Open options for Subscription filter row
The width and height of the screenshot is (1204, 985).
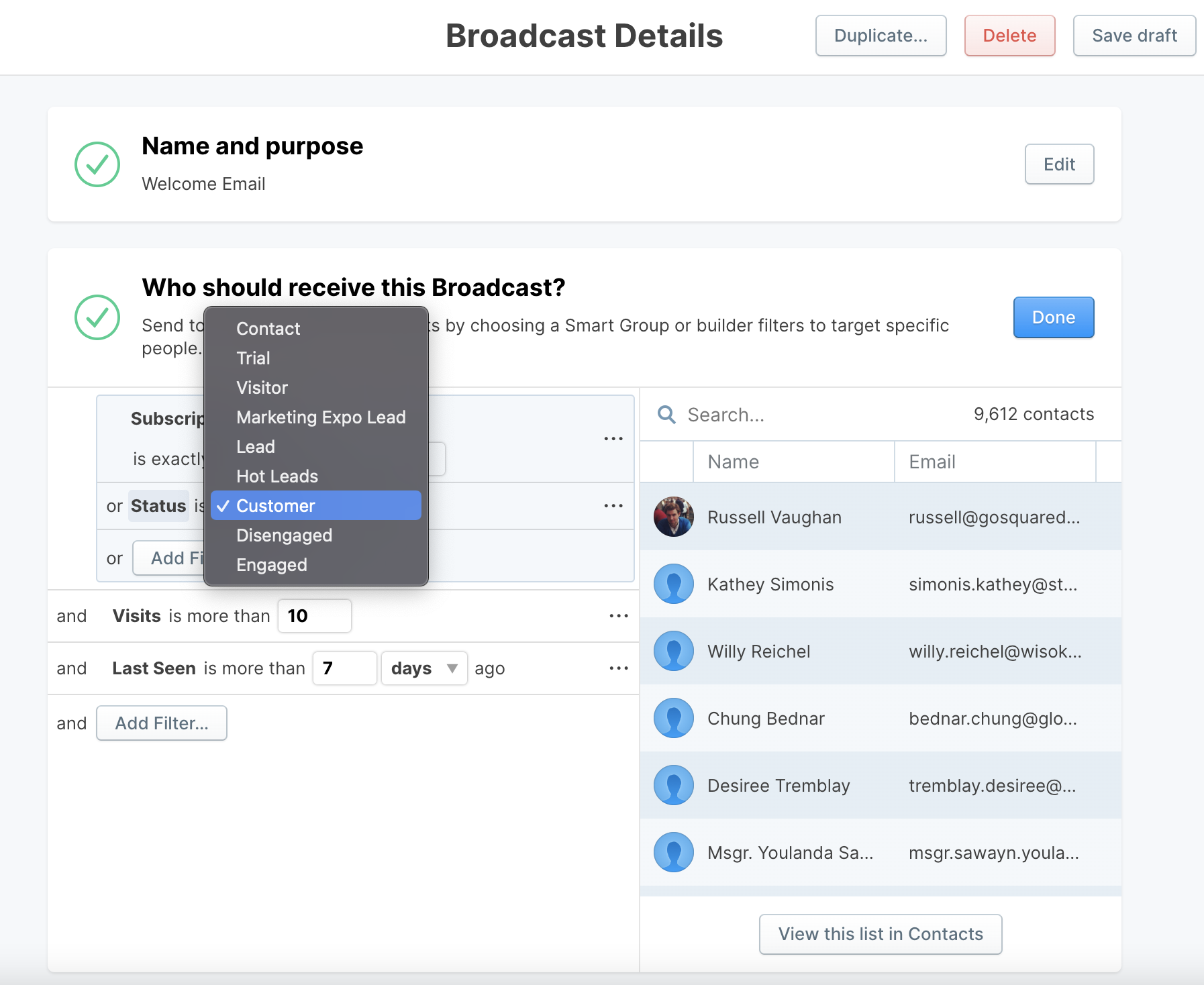613,439
